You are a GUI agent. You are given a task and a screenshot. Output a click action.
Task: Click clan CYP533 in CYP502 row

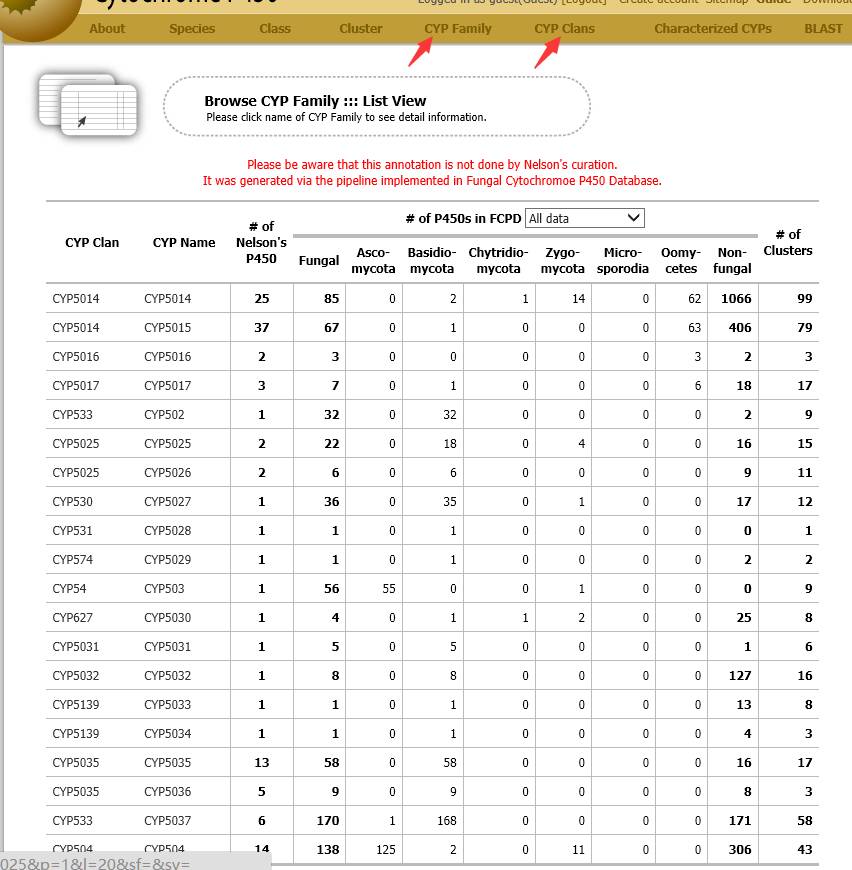point(72,414)
